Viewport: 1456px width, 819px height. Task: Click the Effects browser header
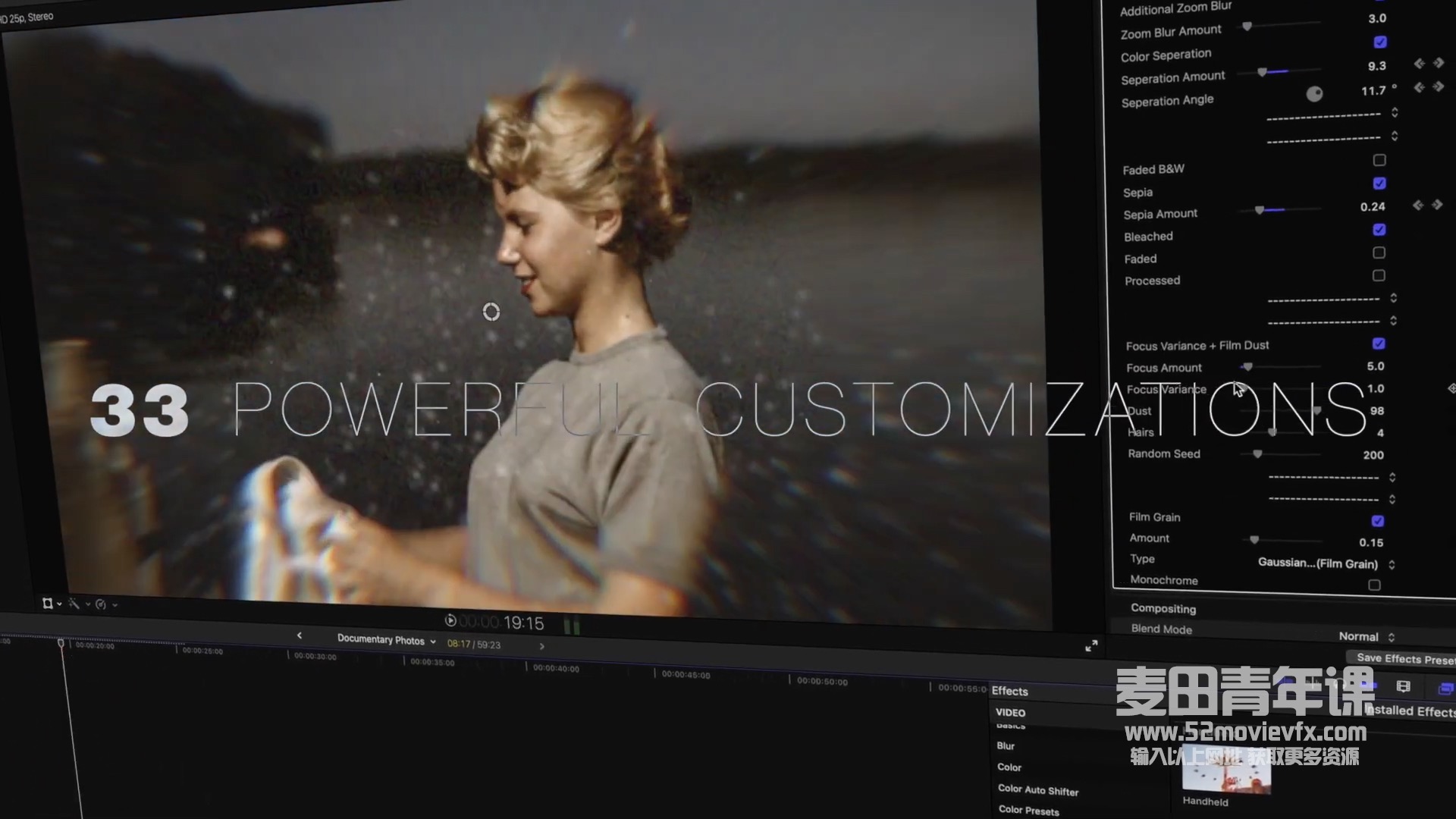tap(1010, 691)
